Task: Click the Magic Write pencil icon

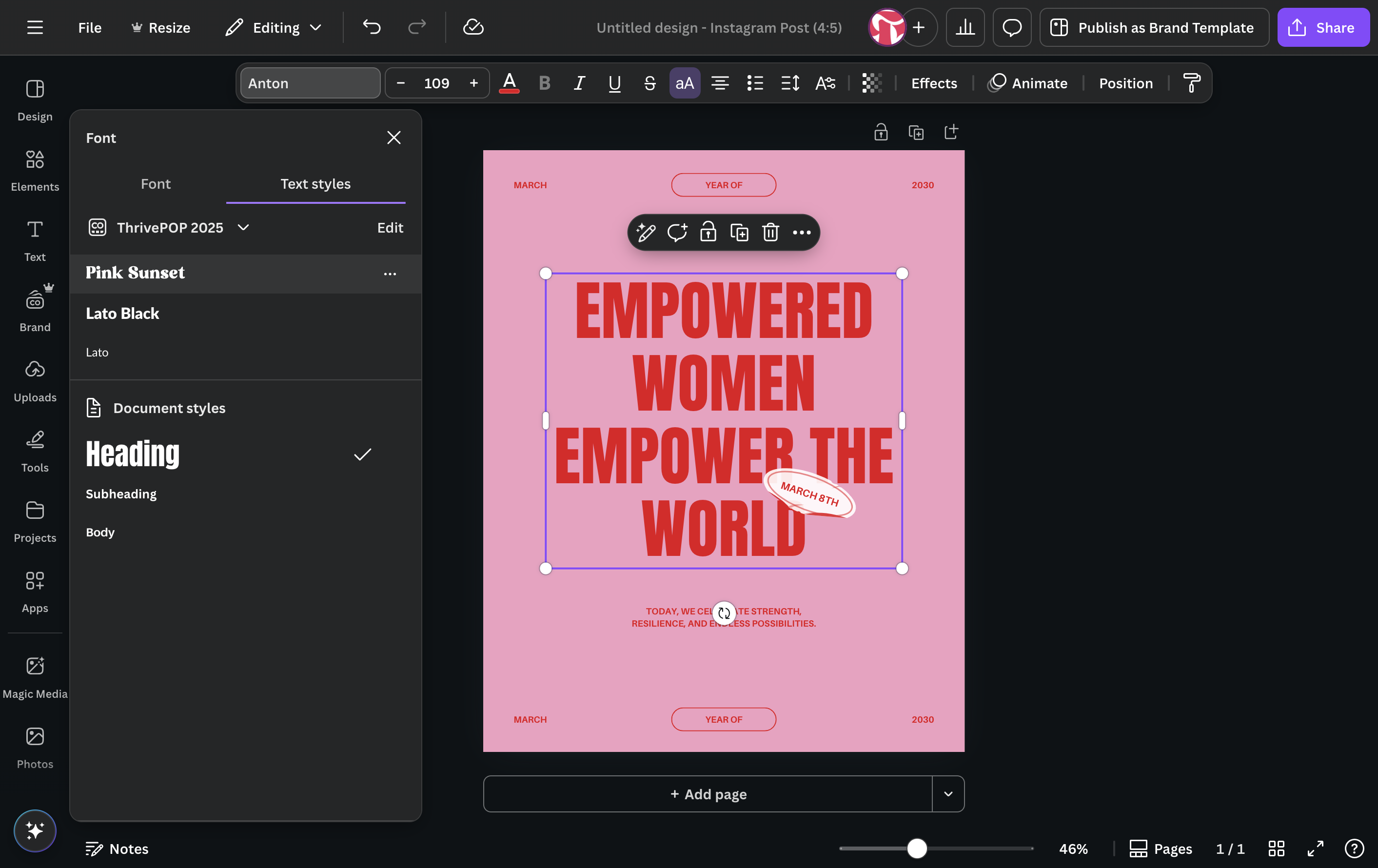Action: 646,232
